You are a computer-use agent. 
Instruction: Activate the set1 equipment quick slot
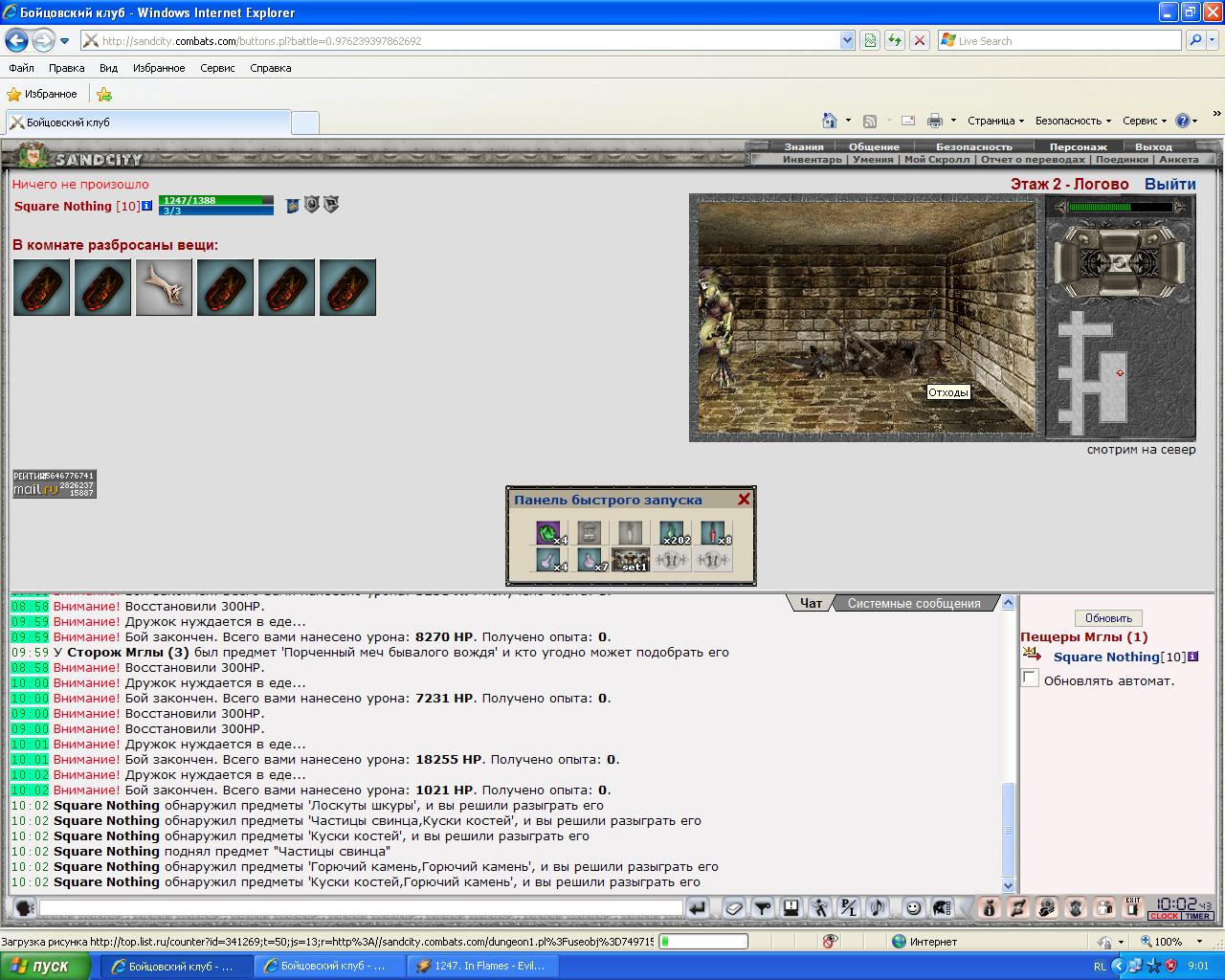coord(631,560)
